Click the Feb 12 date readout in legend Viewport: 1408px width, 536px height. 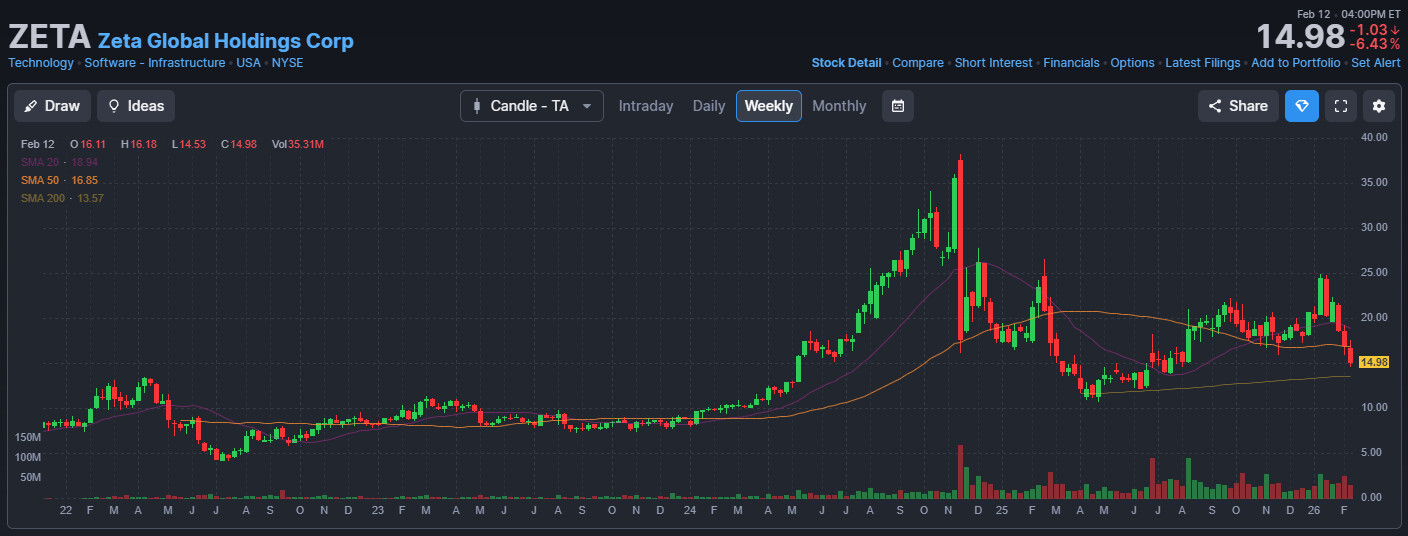click(36, 144)
